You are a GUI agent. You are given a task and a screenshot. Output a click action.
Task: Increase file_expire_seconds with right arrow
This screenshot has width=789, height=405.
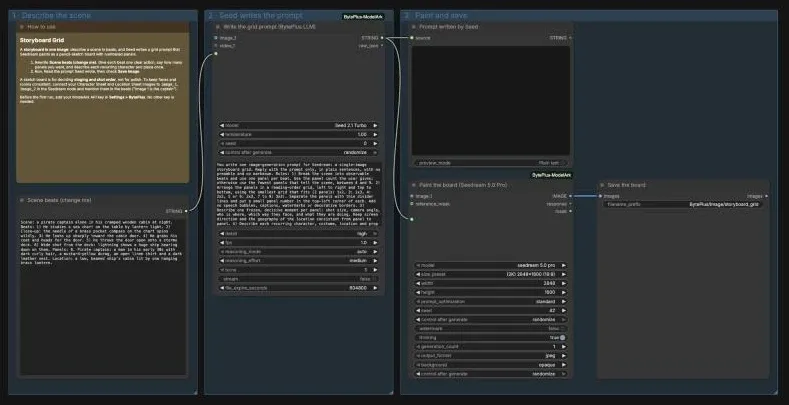coord(375,288)
